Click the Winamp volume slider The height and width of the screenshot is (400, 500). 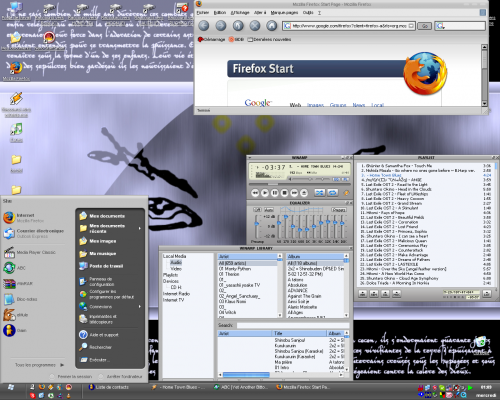click(x=302, y=179)
